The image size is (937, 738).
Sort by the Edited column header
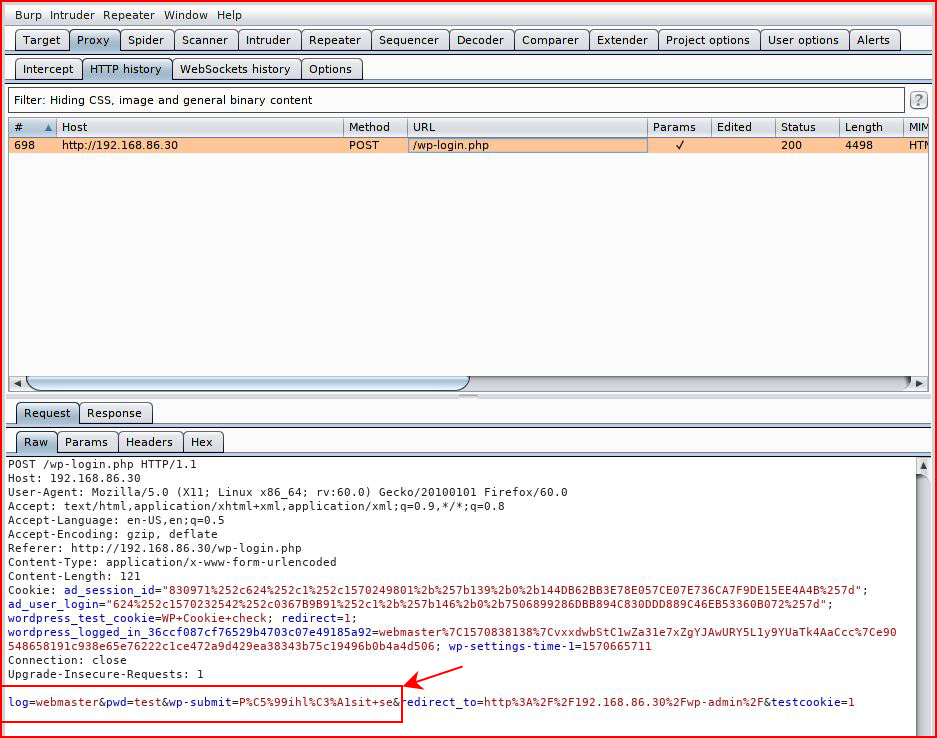[743, 127]
